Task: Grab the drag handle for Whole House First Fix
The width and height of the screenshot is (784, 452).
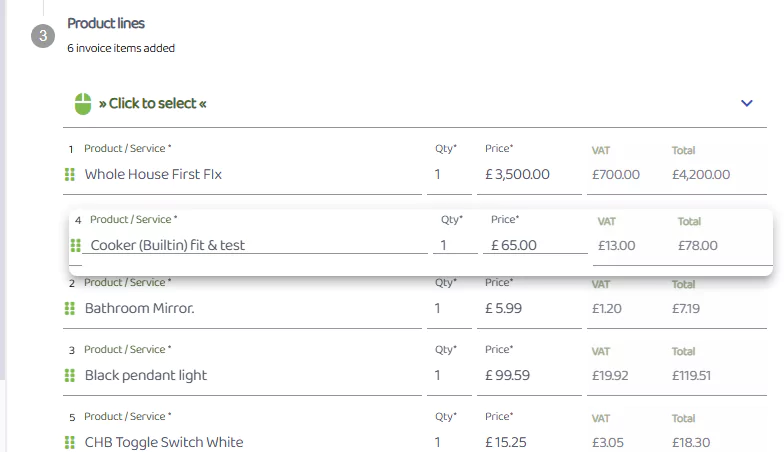Action: [x=70, y=174]
